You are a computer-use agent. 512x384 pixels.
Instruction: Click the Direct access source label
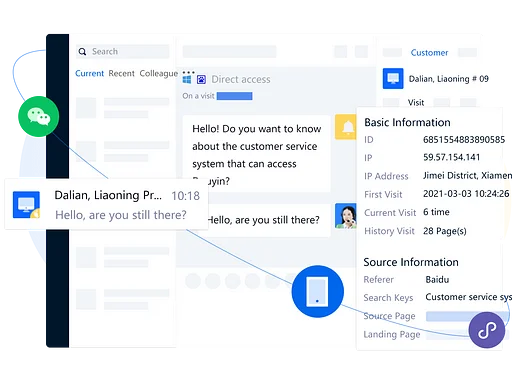241,79
